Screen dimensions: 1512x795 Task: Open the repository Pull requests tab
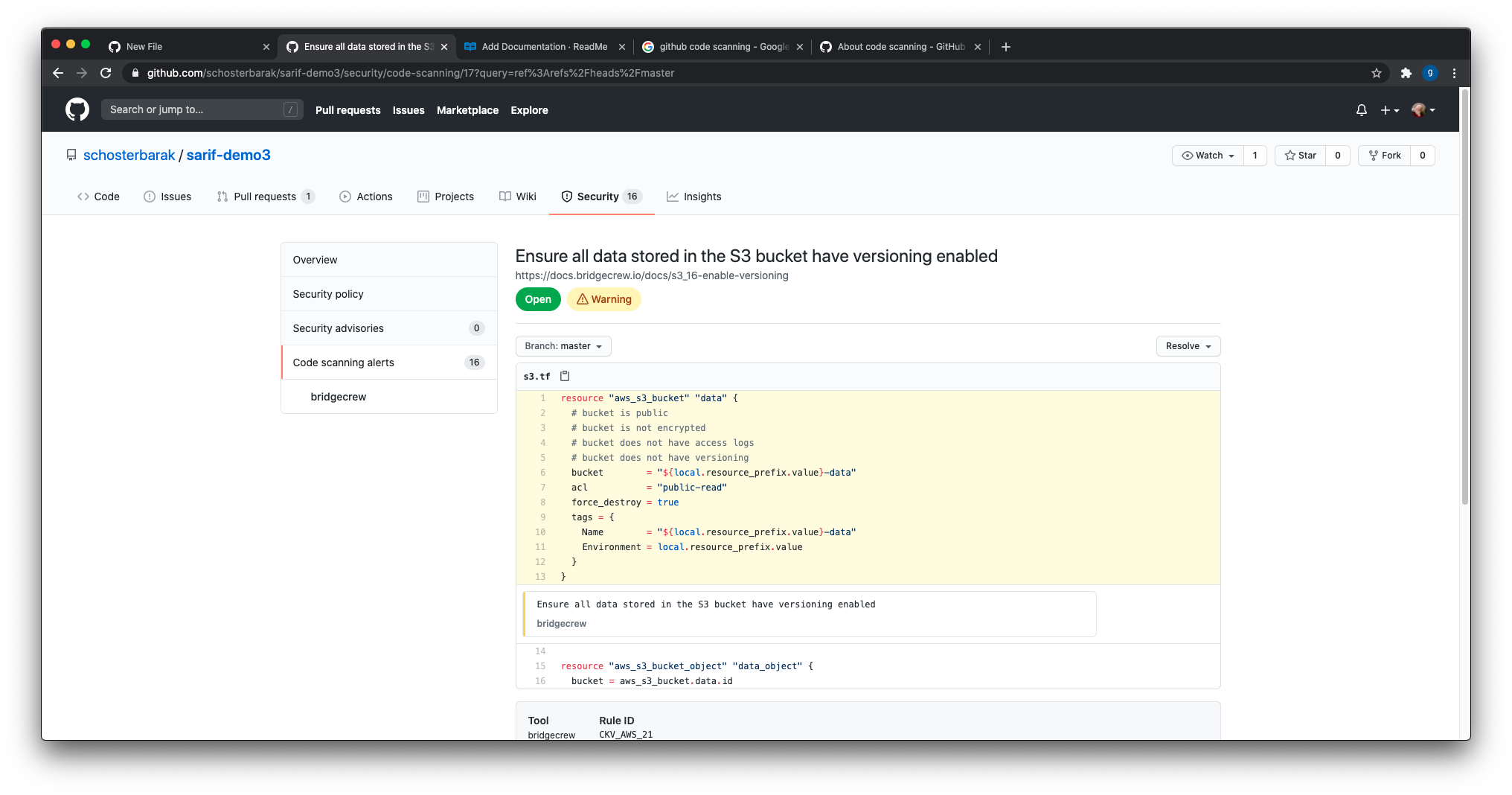[x=265, y=197]
